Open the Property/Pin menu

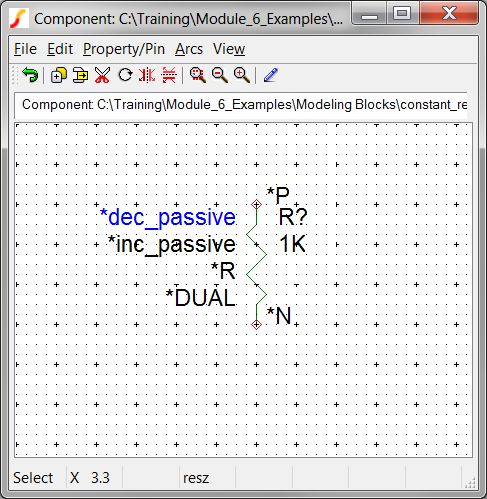pos(124,49)
